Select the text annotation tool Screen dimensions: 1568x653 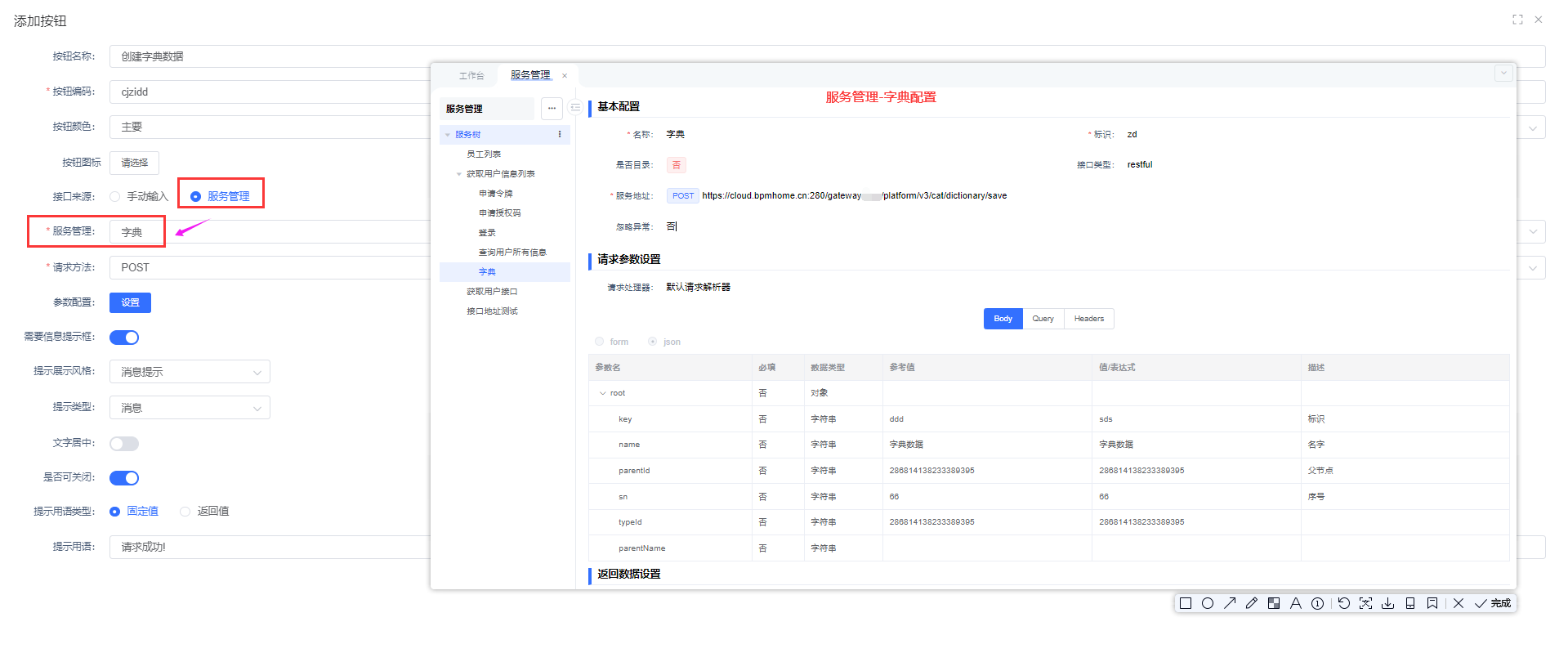[x=1296, y=603]
